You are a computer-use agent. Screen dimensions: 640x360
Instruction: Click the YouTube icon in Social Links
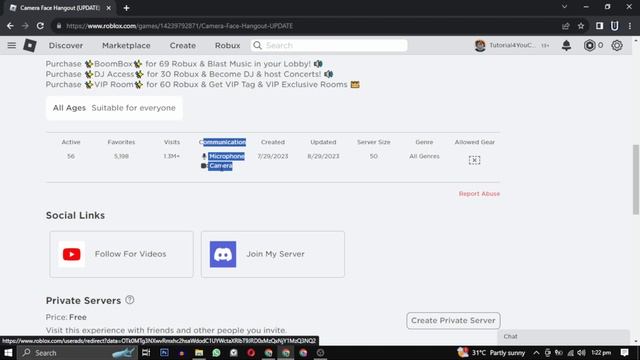click(x=71, y=254)
